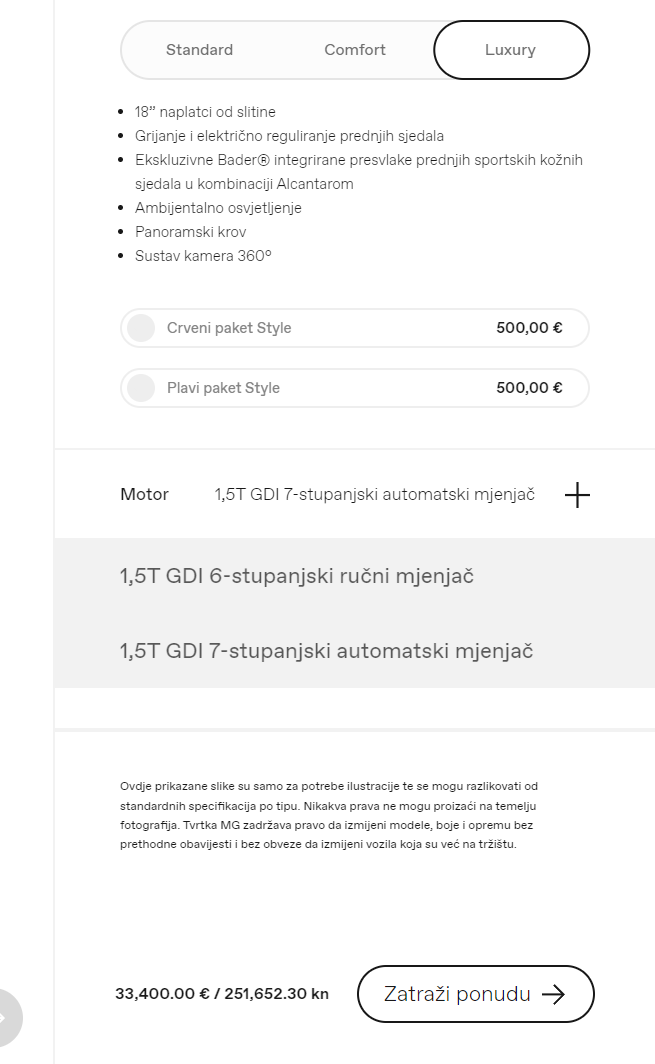Click the Zatraži ponudu button
655x1064 pixels.
pyautogui.click(x=475, y=994)
